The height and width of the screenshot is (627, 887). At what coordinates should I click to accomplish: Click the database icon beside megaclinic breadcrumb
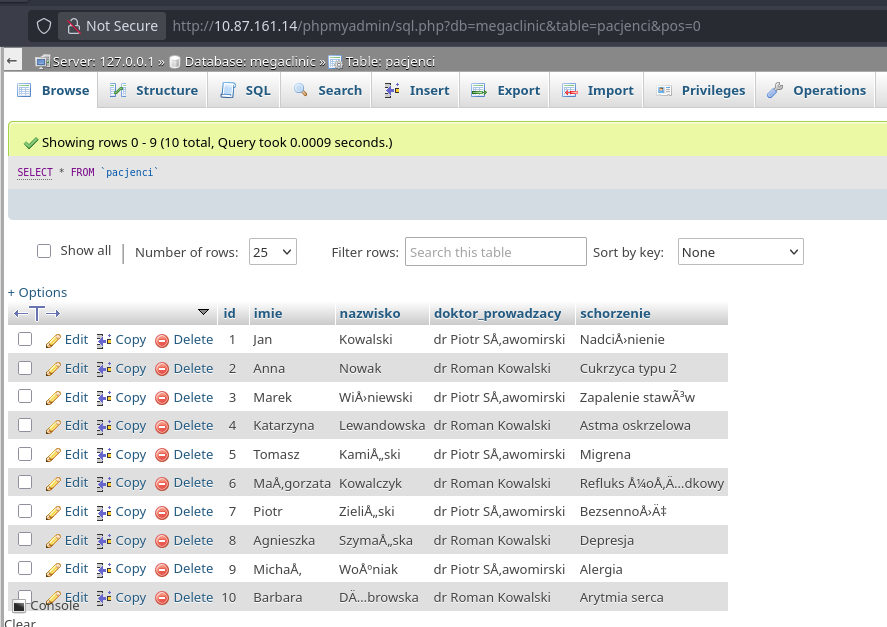coord(175,62)
